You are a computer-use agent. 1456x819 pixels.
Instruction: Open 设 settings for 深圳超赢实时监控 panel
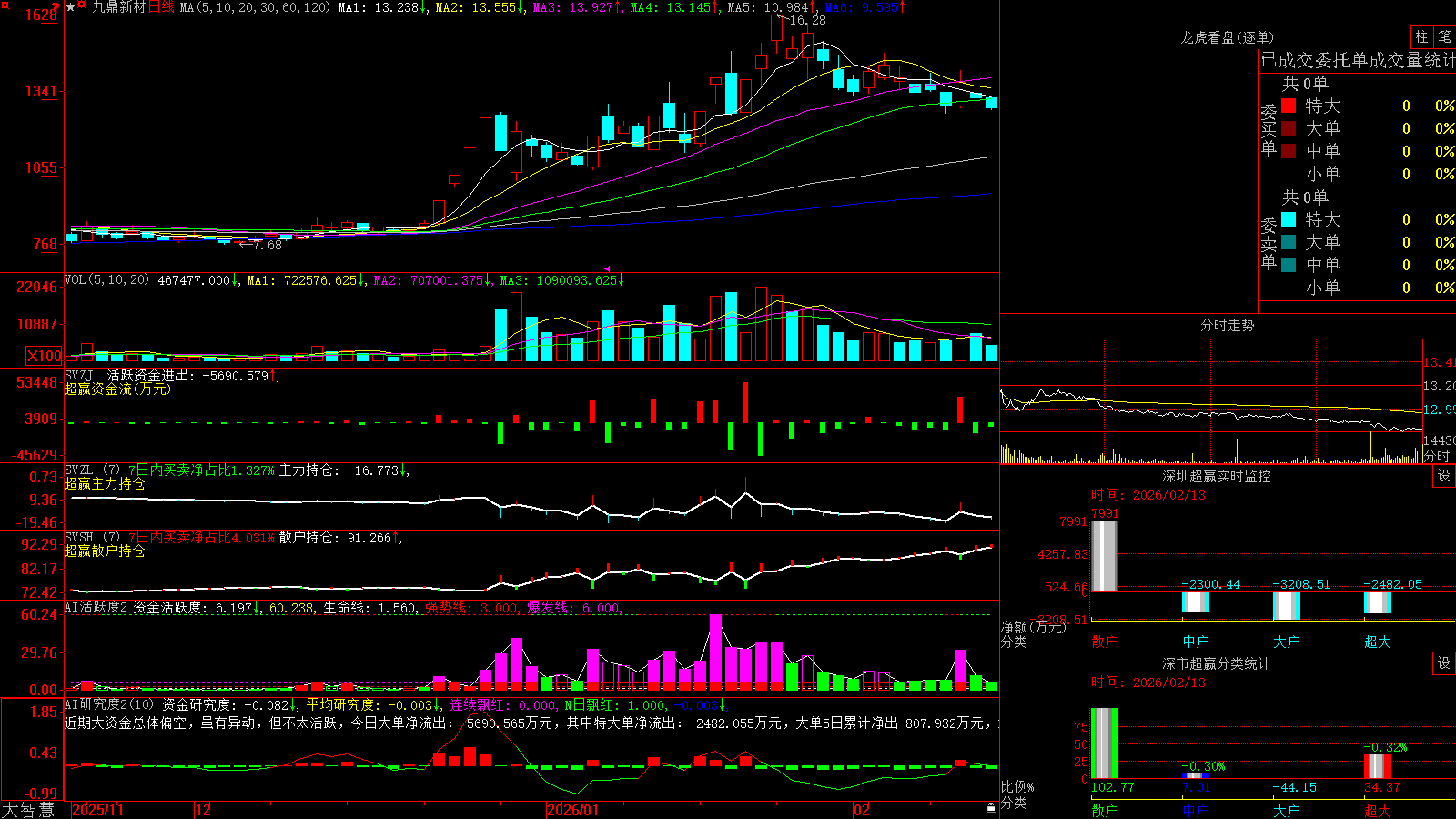[x=1444, y=476]
